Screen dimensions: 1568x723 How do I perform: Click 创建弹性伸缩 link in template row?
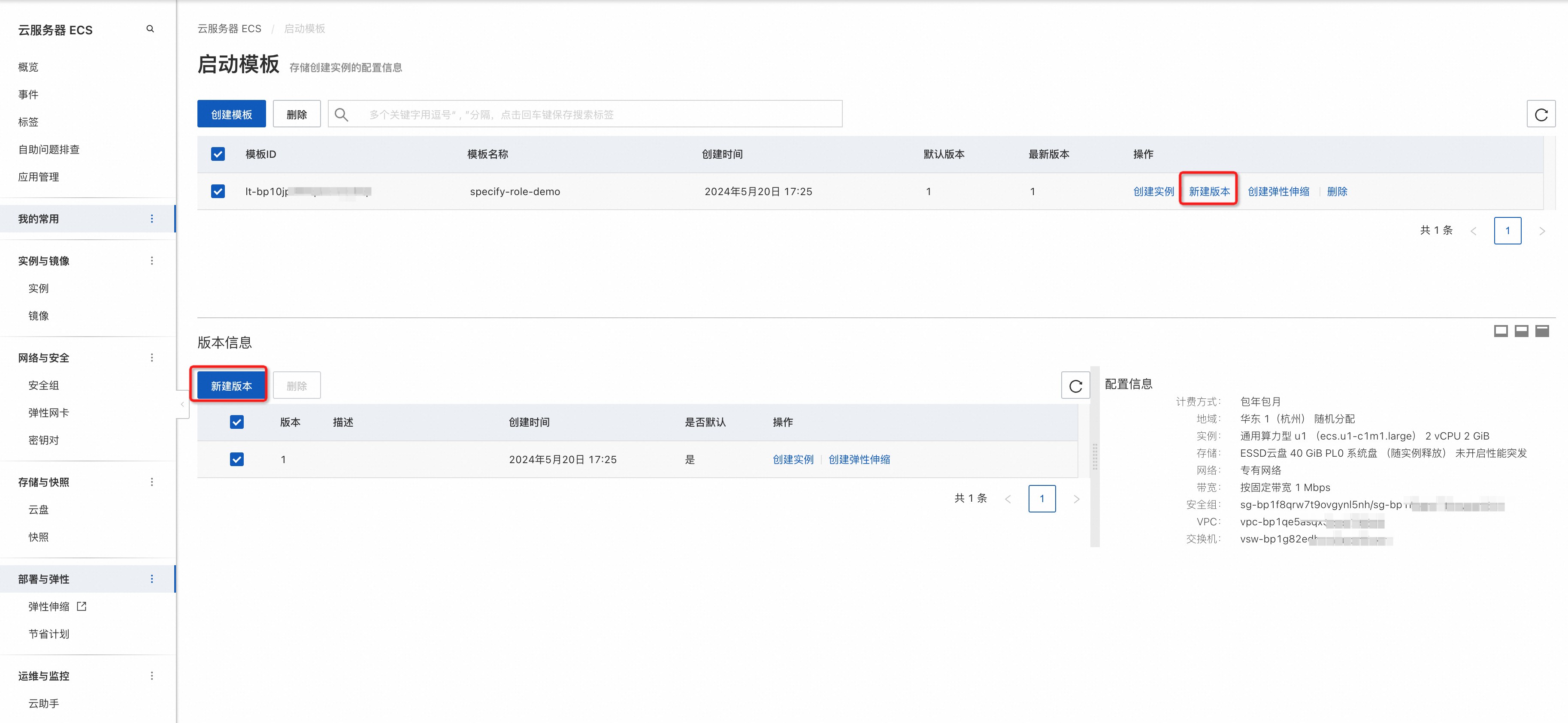(1277, 191)
